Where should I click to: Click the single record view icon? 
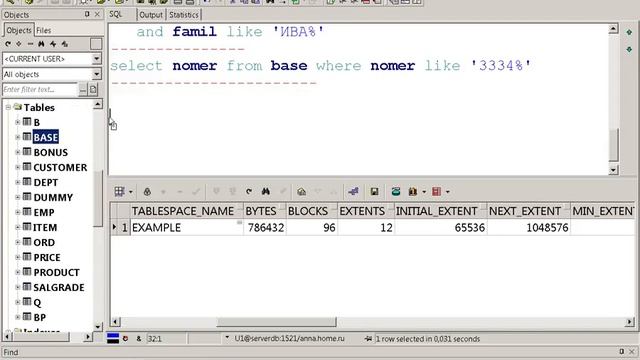[353, 191]
